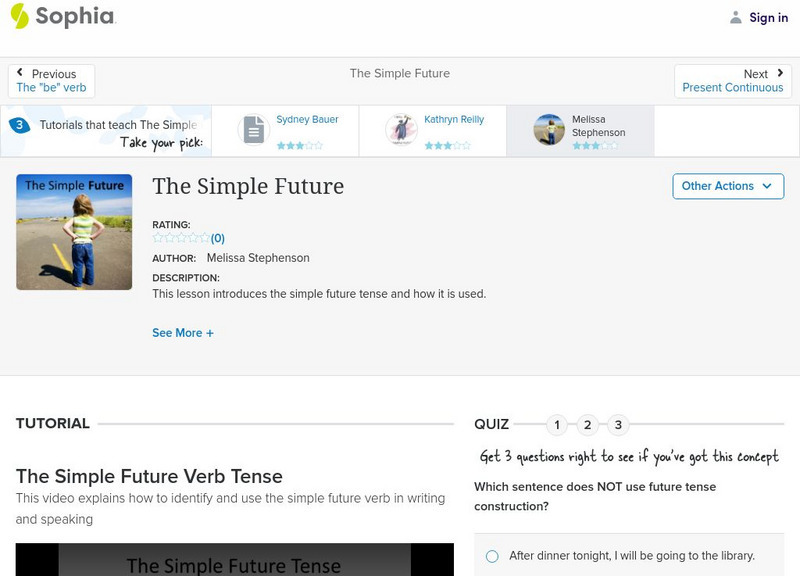Click the Sign in link
The width and height of the screenshot is (800, 576).
[768, 17]
